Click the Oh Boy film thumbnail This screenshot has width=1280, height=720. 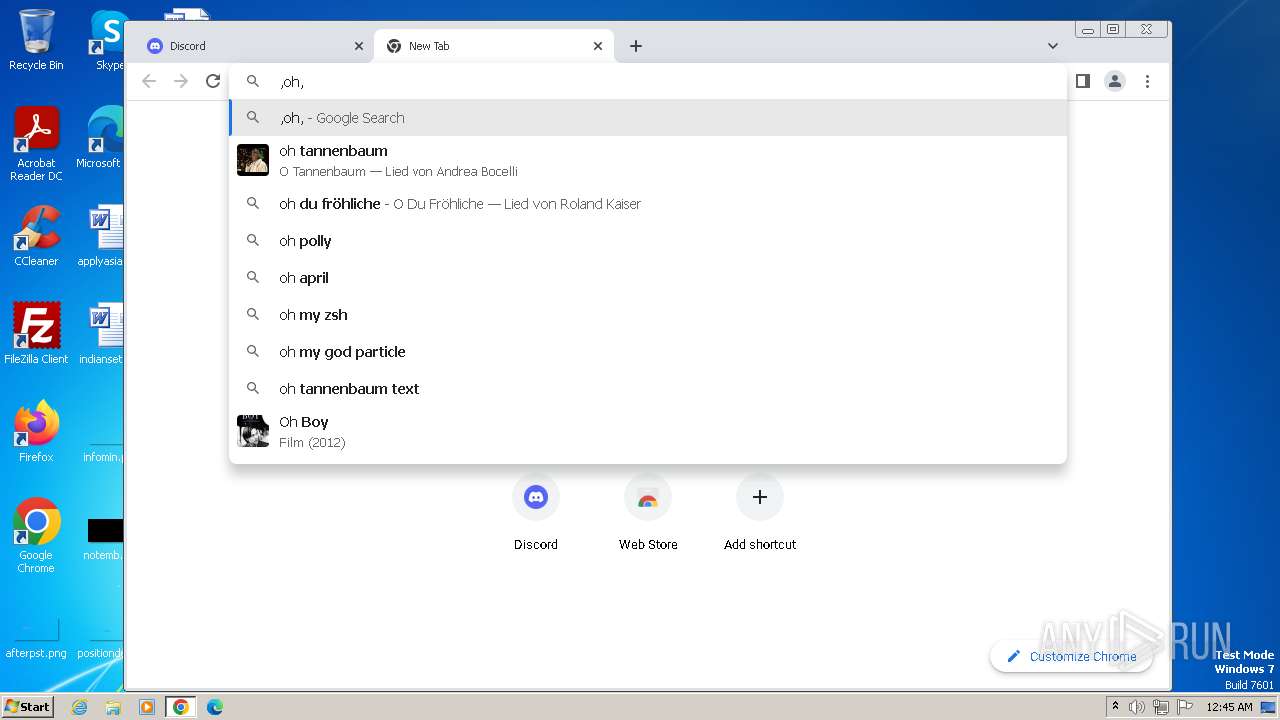pos(253,431)
